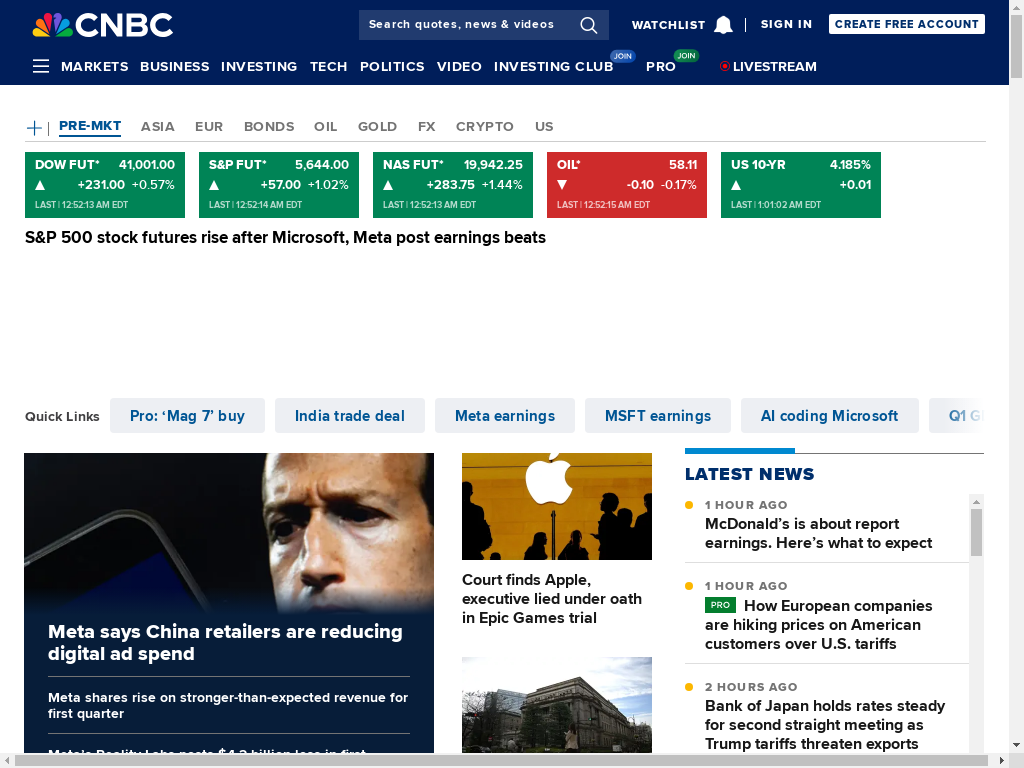This screenshot has height=768, width=1024.
Task: Open the DOW FUT quote card
Action: pos(104,185)
